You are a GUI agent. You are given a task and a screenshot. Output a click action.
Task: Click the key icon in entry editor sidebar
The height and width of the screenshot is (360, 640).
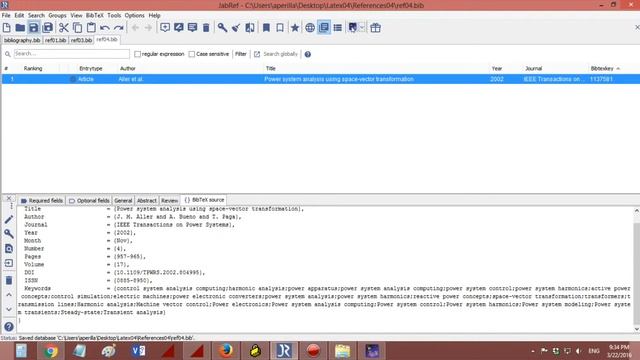(9, 234)
